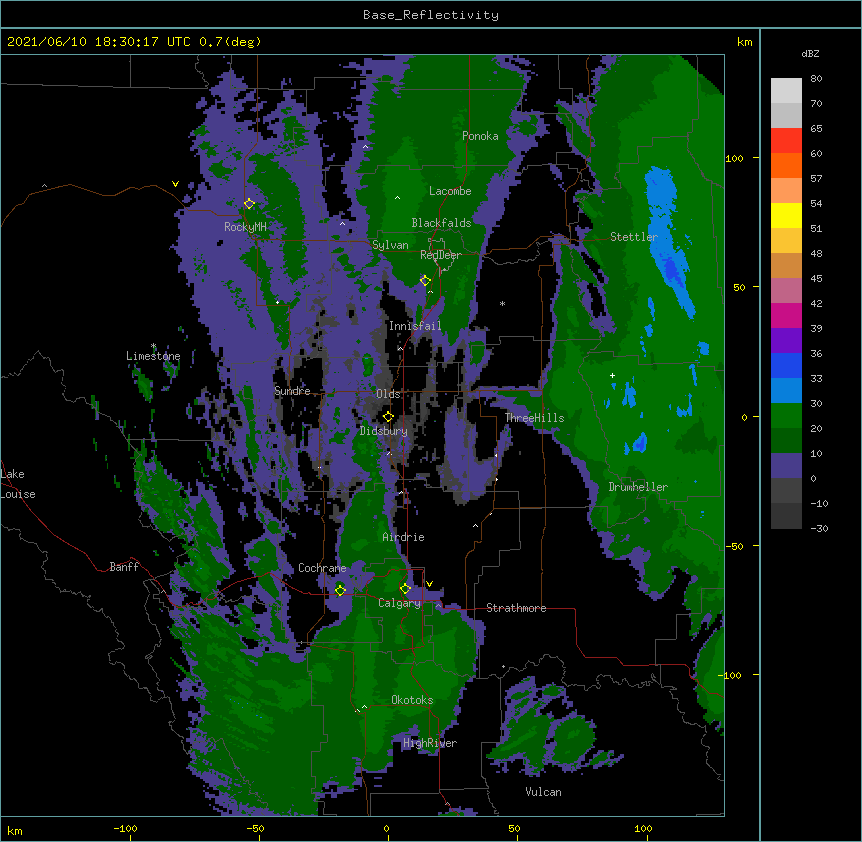Click the Strathmore town label
The image size is (862, 842).
point(516,608)
